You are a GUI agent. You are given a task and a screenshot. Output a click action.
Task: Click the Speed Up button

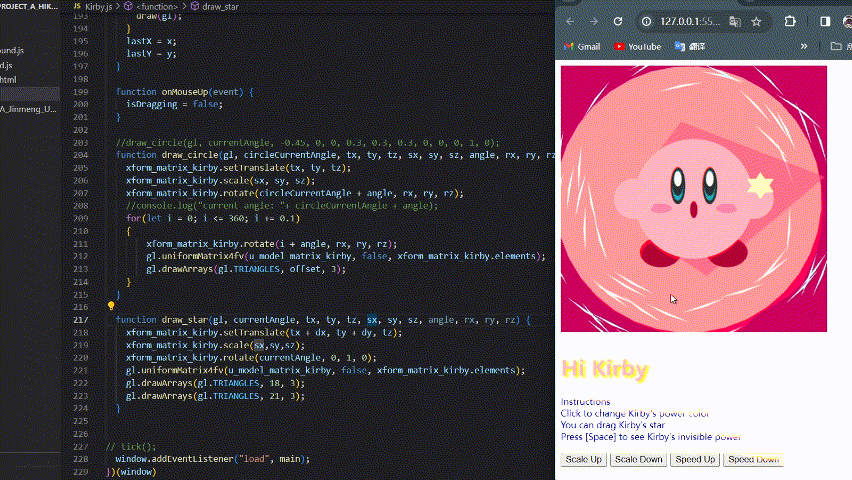pyautogui.click(x=695, y=459)
